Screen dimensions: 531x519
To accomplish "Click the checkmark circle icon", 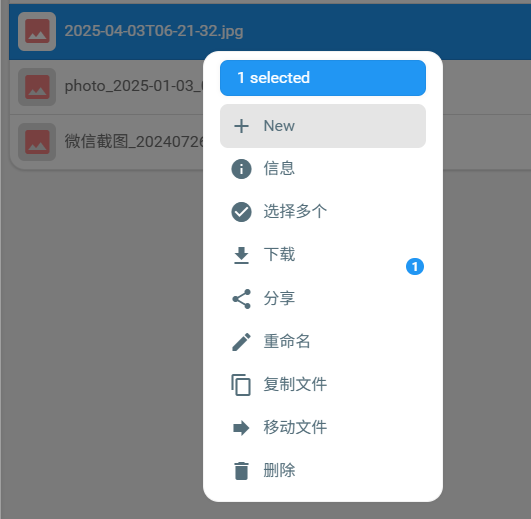I will click(x=241, y=212).
